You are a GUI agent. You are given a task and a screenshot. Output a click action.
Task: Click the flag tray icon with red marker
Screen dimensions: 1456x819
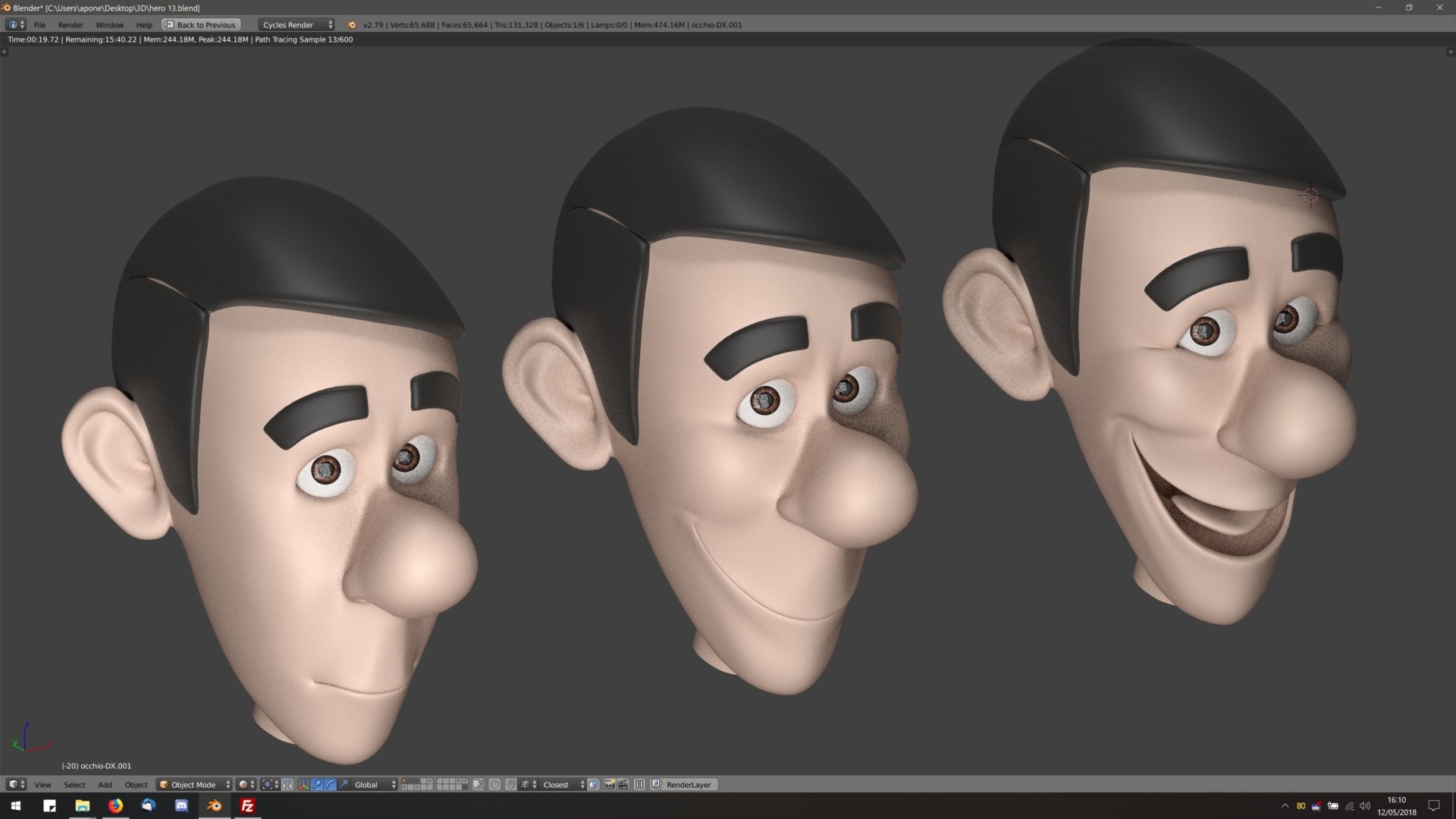point(1316,805)
